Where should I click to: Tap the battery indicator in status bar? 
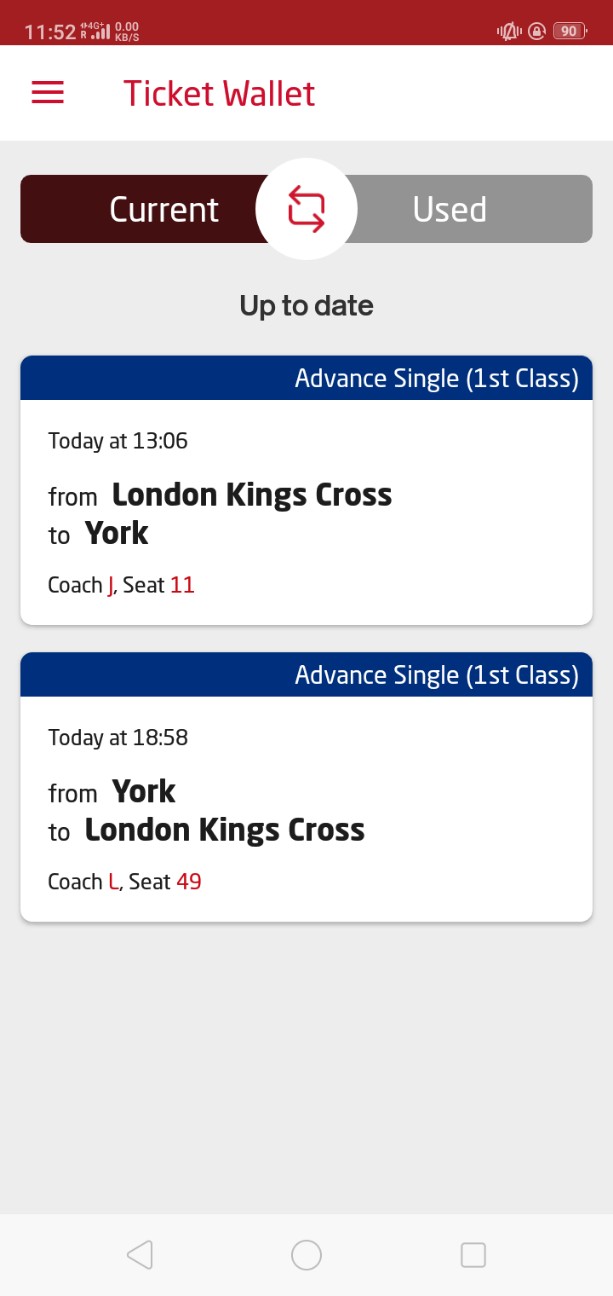(x=569, y=31)
